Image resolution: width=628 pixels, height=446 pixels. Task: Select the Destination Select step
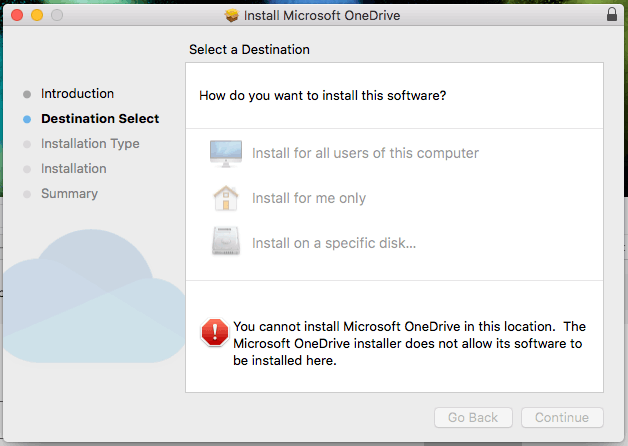point(100,119)
